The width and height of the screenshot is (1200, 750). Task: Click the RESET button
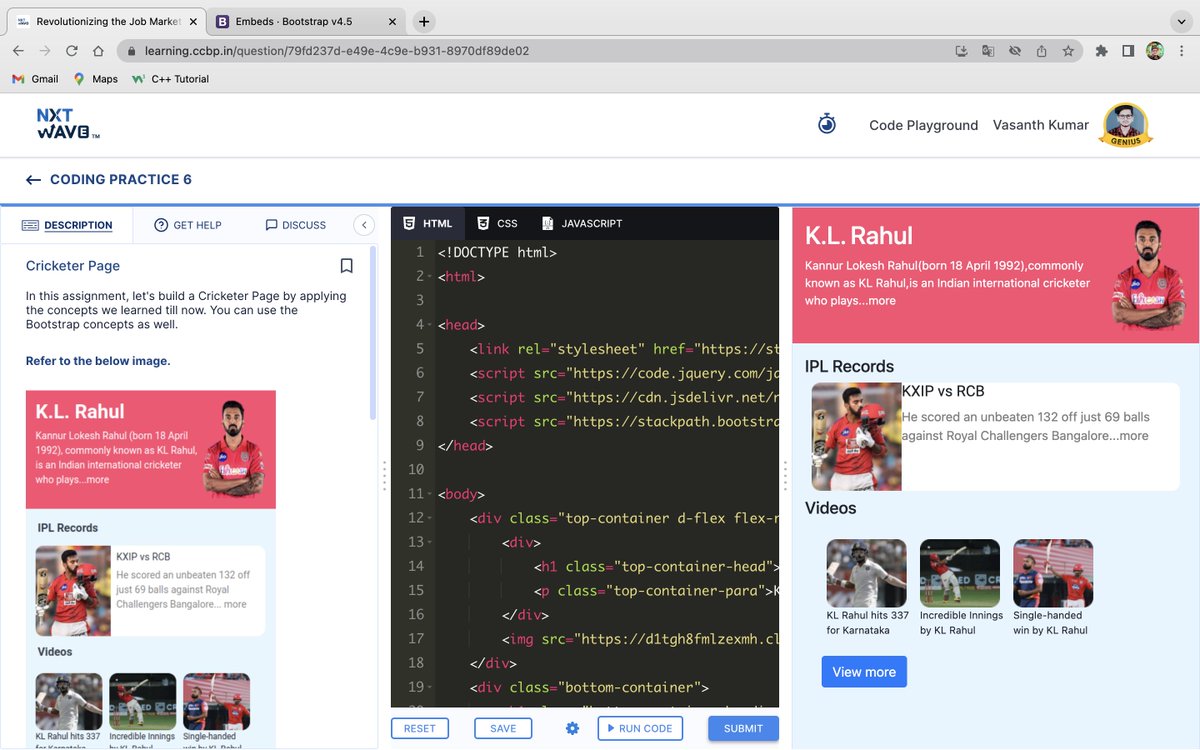click(x=420, y=728)
